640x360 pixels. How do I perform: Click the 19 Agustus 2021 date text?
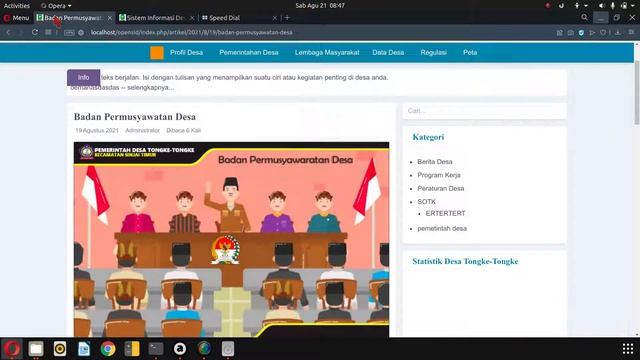pyautogui.click(x=97, y=131)
